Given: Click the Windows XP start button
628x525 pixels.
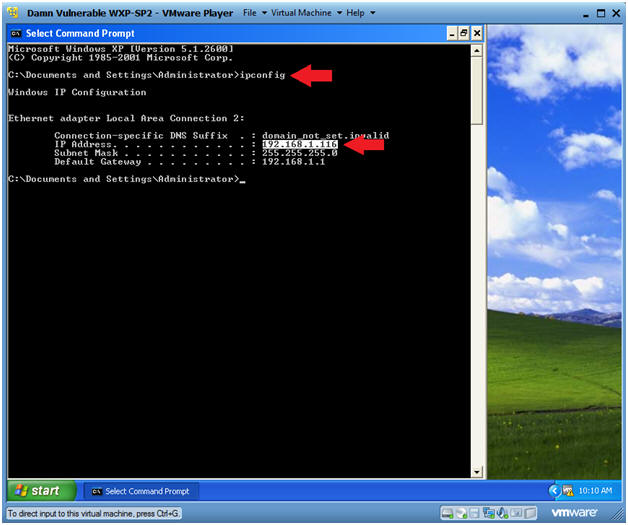Looking at the screenshot, I should pos(42,491).
